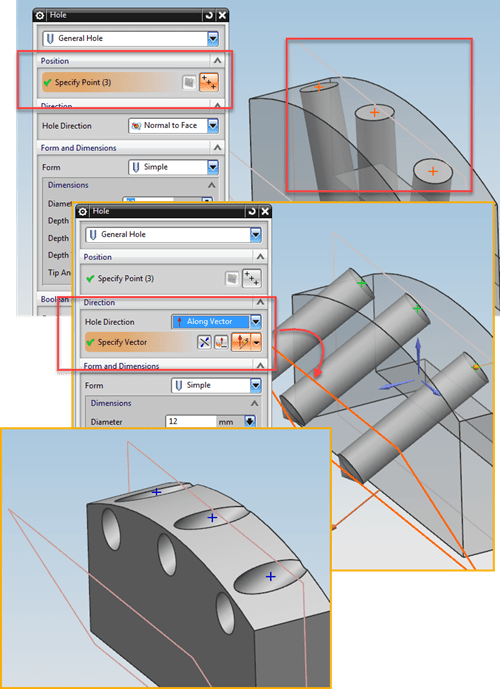Click orange Point icon in back Hole dialog
This screenshot has width=500, height=689.
tap(209, 82)
